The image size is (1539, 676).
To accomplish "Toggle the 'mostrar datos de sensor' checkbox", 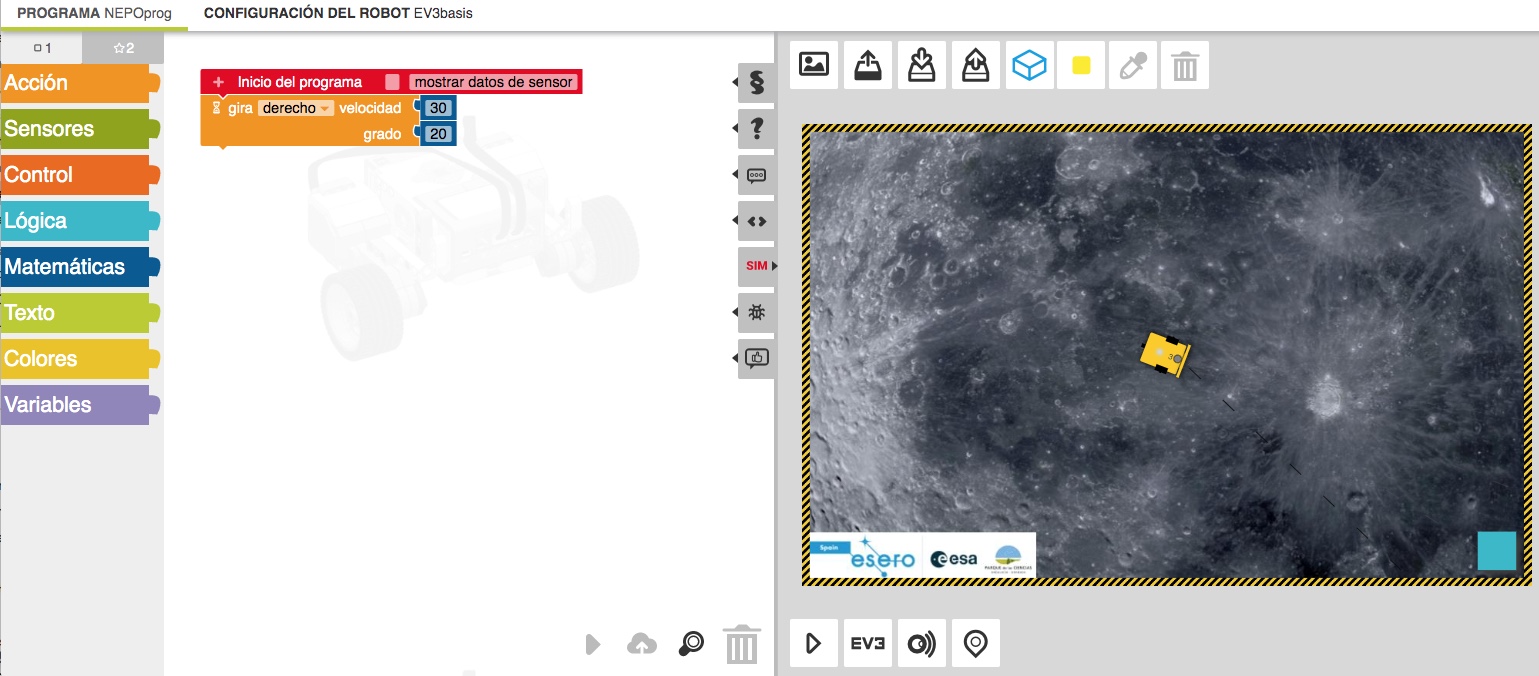I will click(x=393, y=82).
